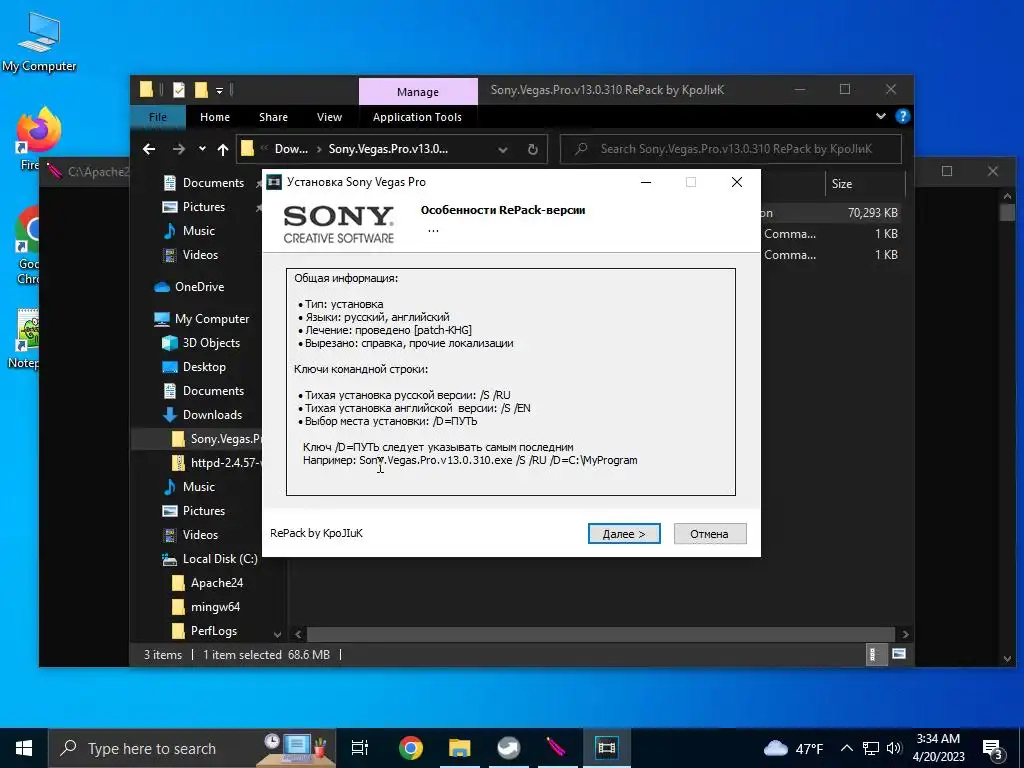The image size is (1024, 768).
Task: Select OneDrive in navigation pane
Action: click(199, 287)
